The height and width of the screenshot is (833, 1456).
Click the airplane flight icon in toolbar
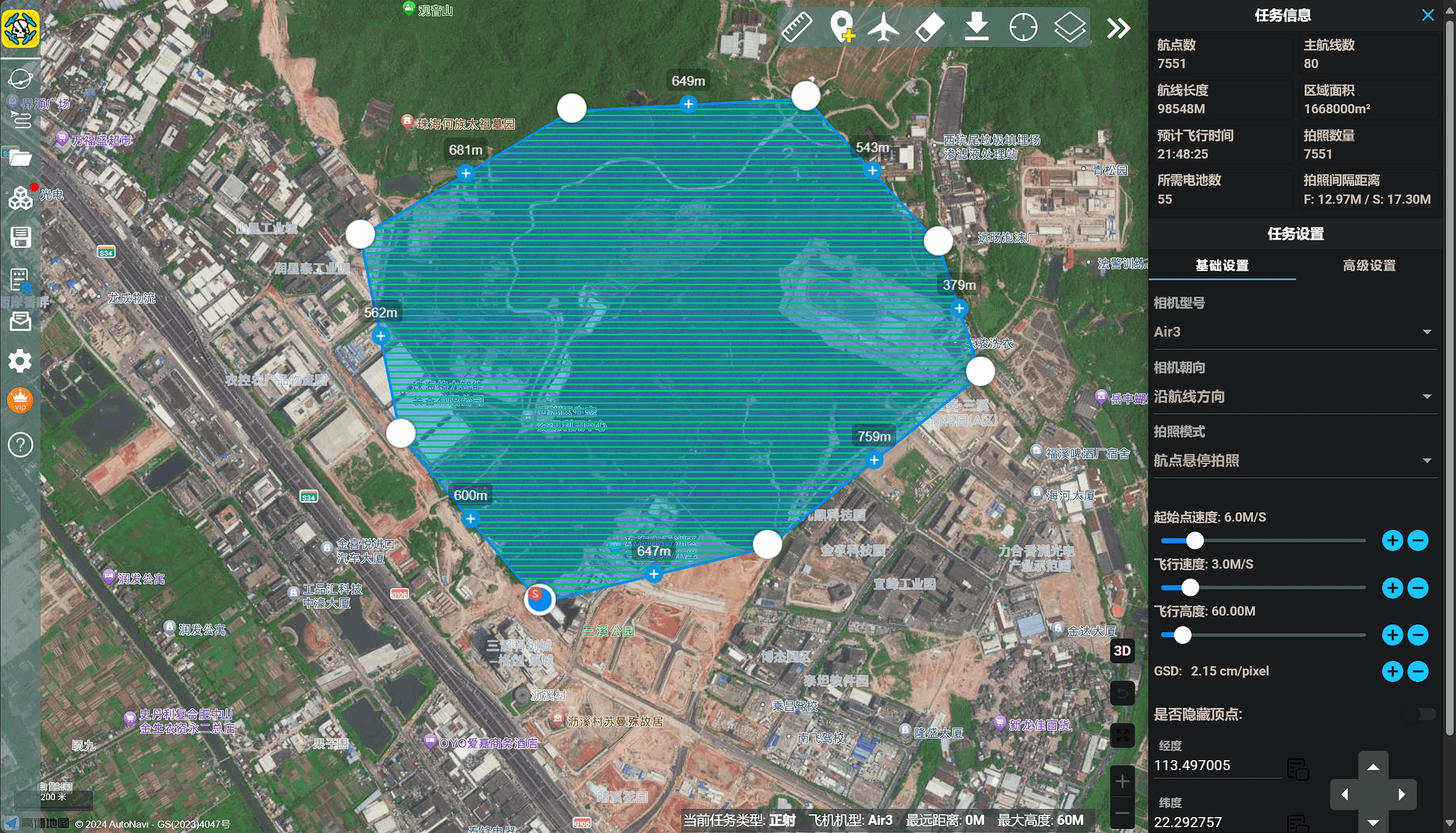point(883,27)
